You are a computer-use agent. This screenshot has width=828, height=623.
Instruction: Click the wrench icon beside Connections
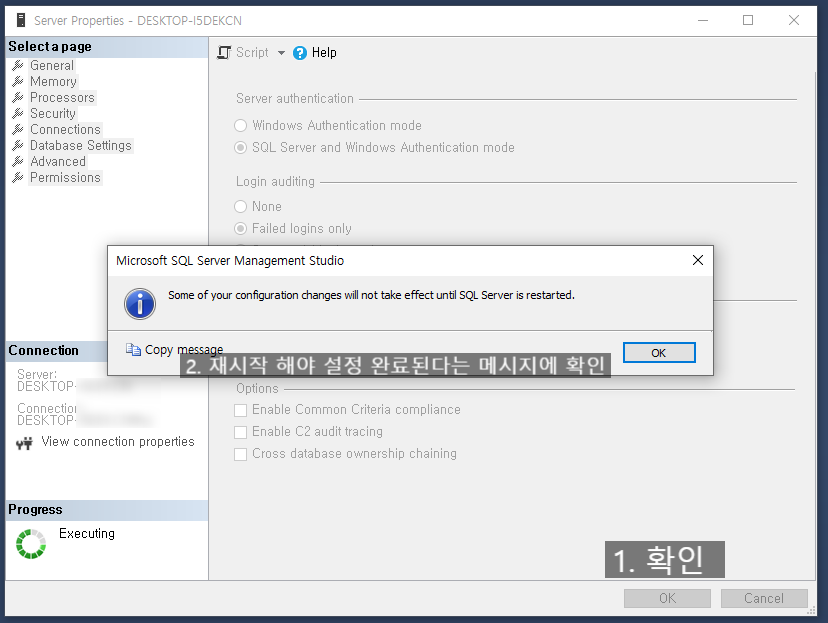click(18, 129)
